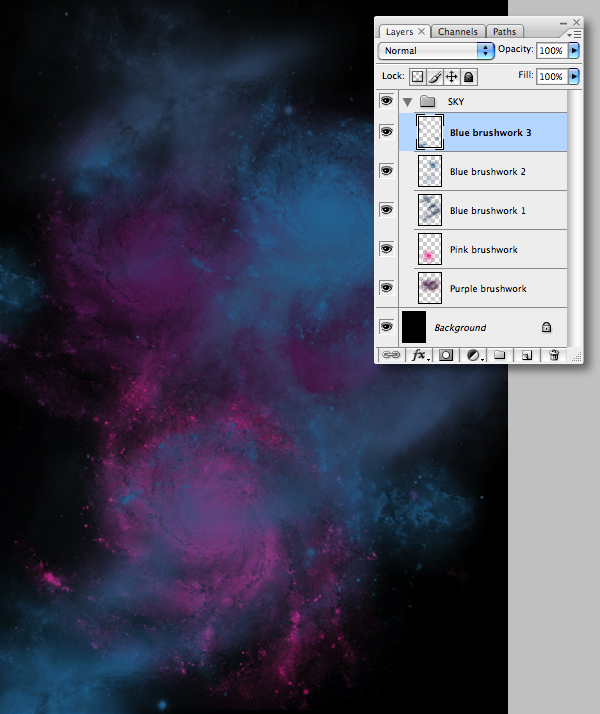Screen dimensions: 600x714
Task: Close the Layers tab
Action: pyautogui.click(x=422, y=31)
